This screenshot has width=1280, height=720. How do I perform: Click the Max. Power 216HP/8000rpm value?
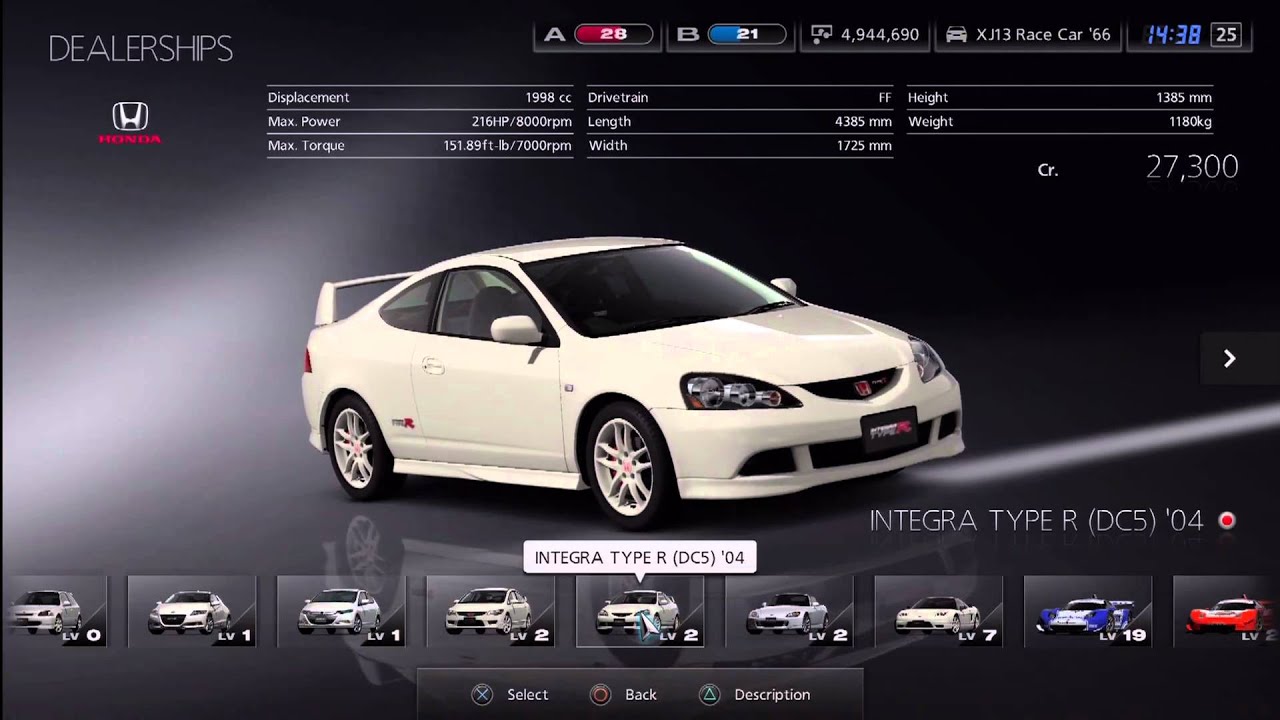521,122
